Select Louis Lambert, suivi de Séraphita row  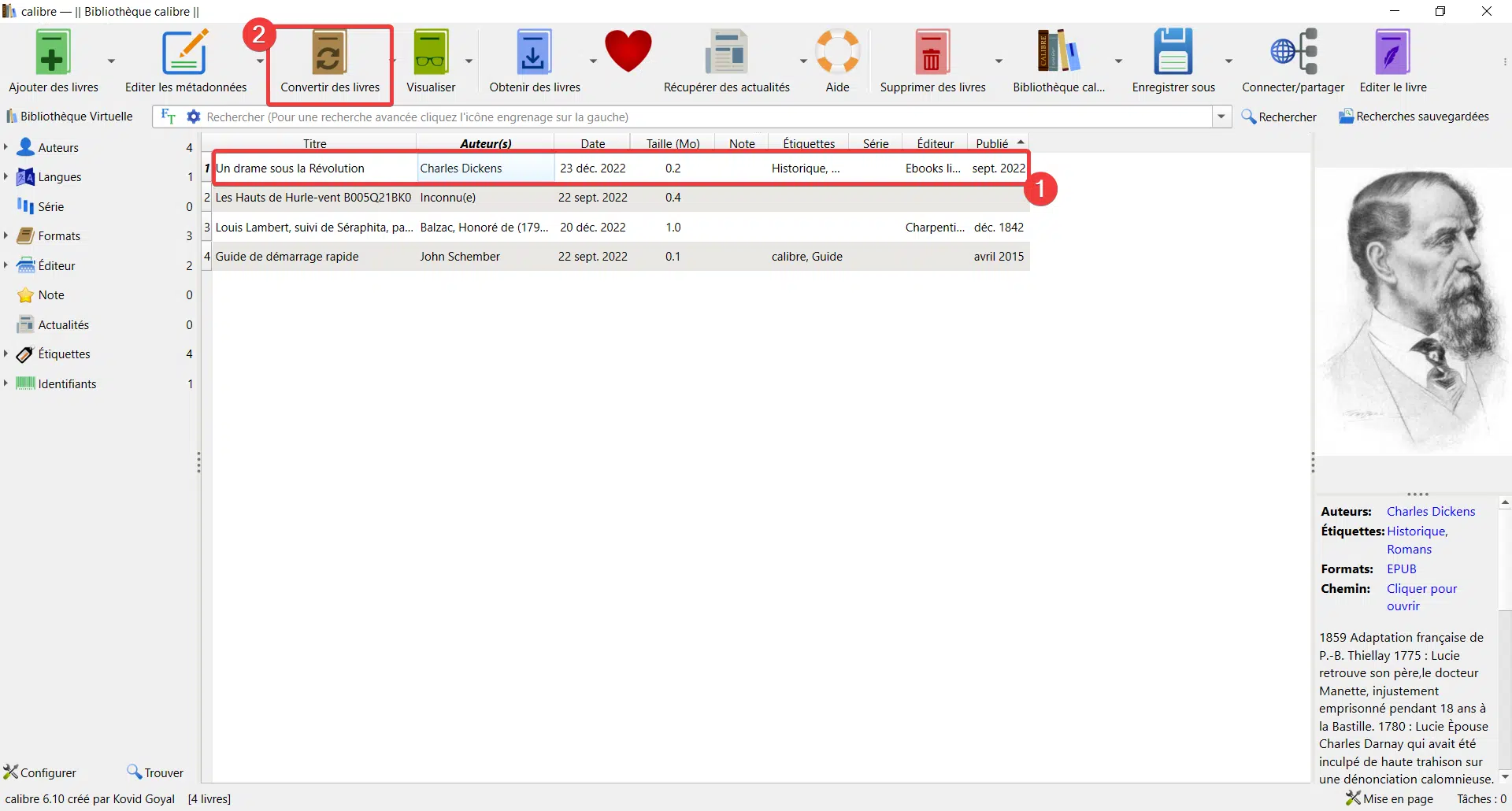pos(621,228)
